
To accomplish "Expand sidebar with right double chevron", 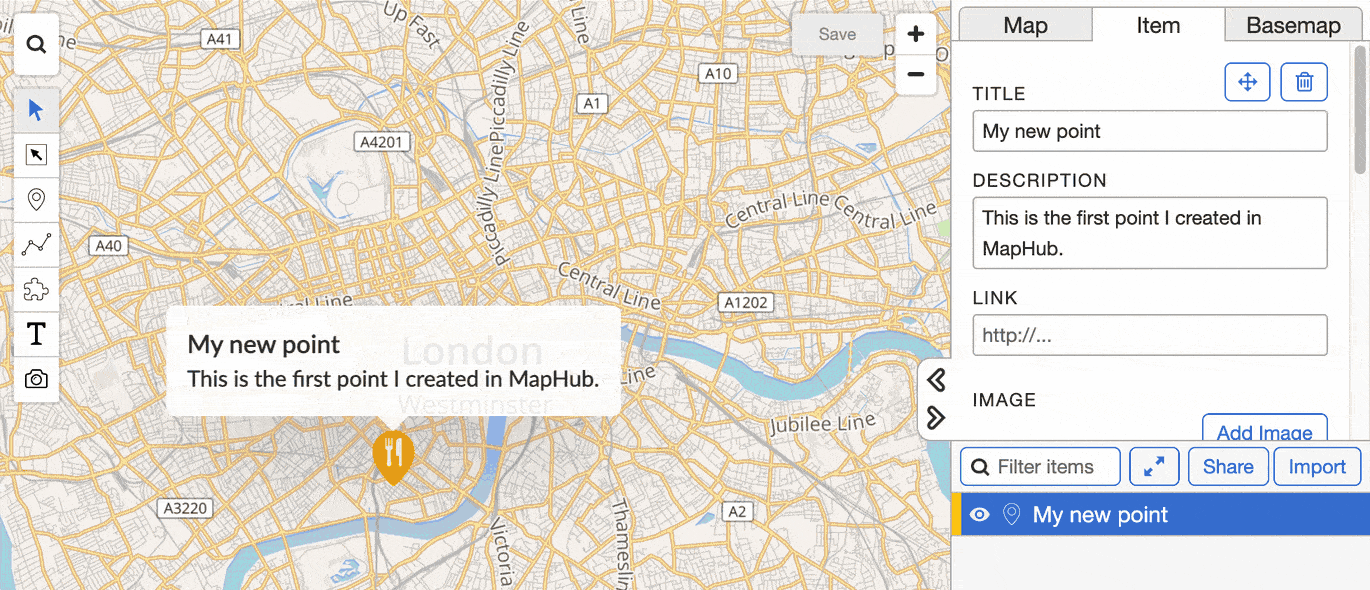I will [x=936, y=417].
